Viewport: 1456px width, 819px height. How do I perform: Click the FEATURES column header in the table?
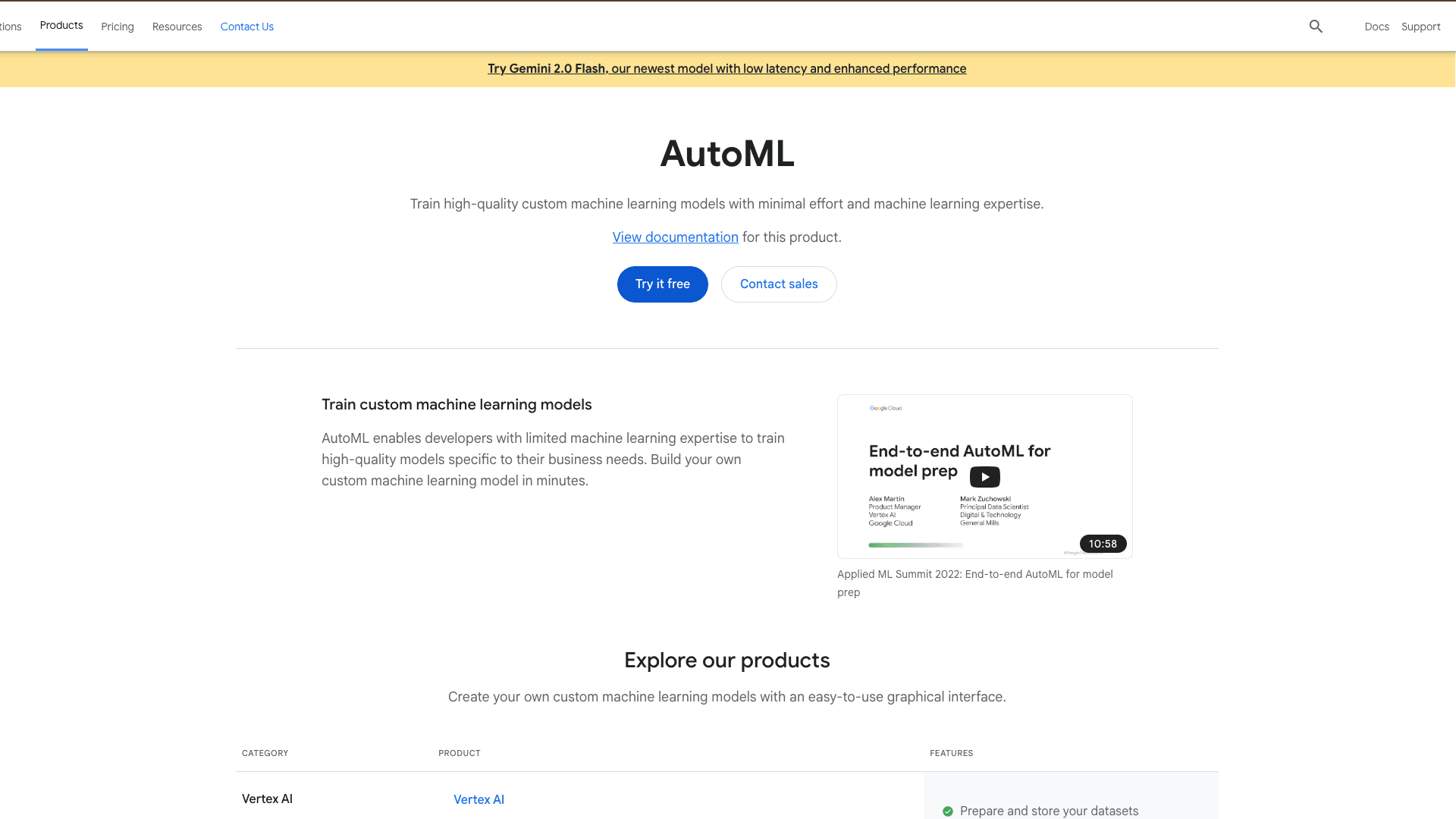click(951, 753)
